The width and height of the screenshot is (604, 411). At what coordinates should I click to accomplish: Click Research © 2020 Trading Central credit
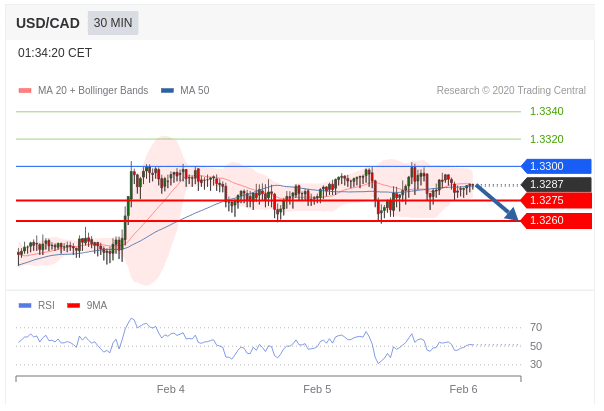pyautogui.click(x=511, y=91)
